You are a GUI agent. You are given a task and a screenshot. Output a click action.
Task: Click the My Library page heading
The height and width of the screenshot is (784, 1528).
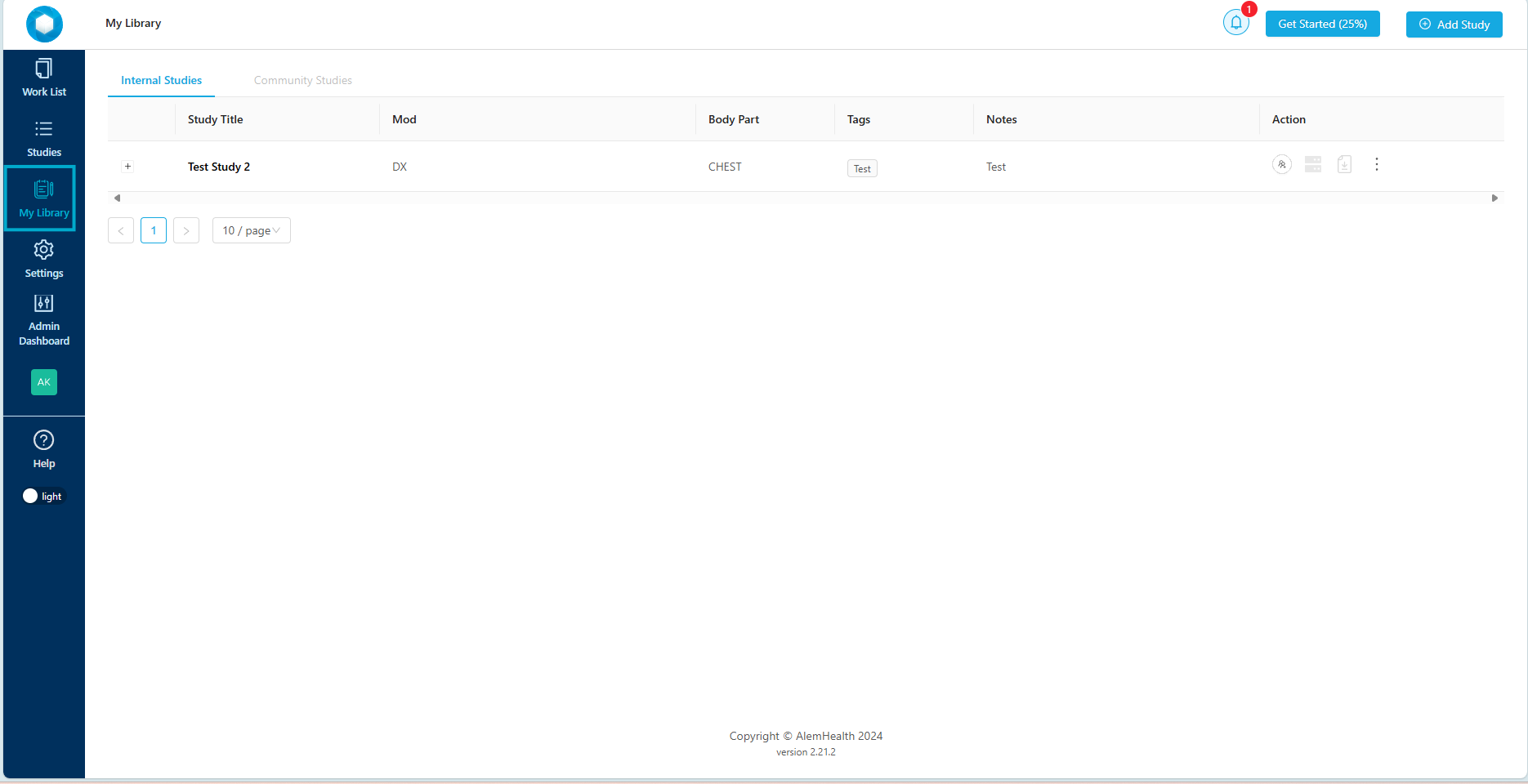[133, 23]
